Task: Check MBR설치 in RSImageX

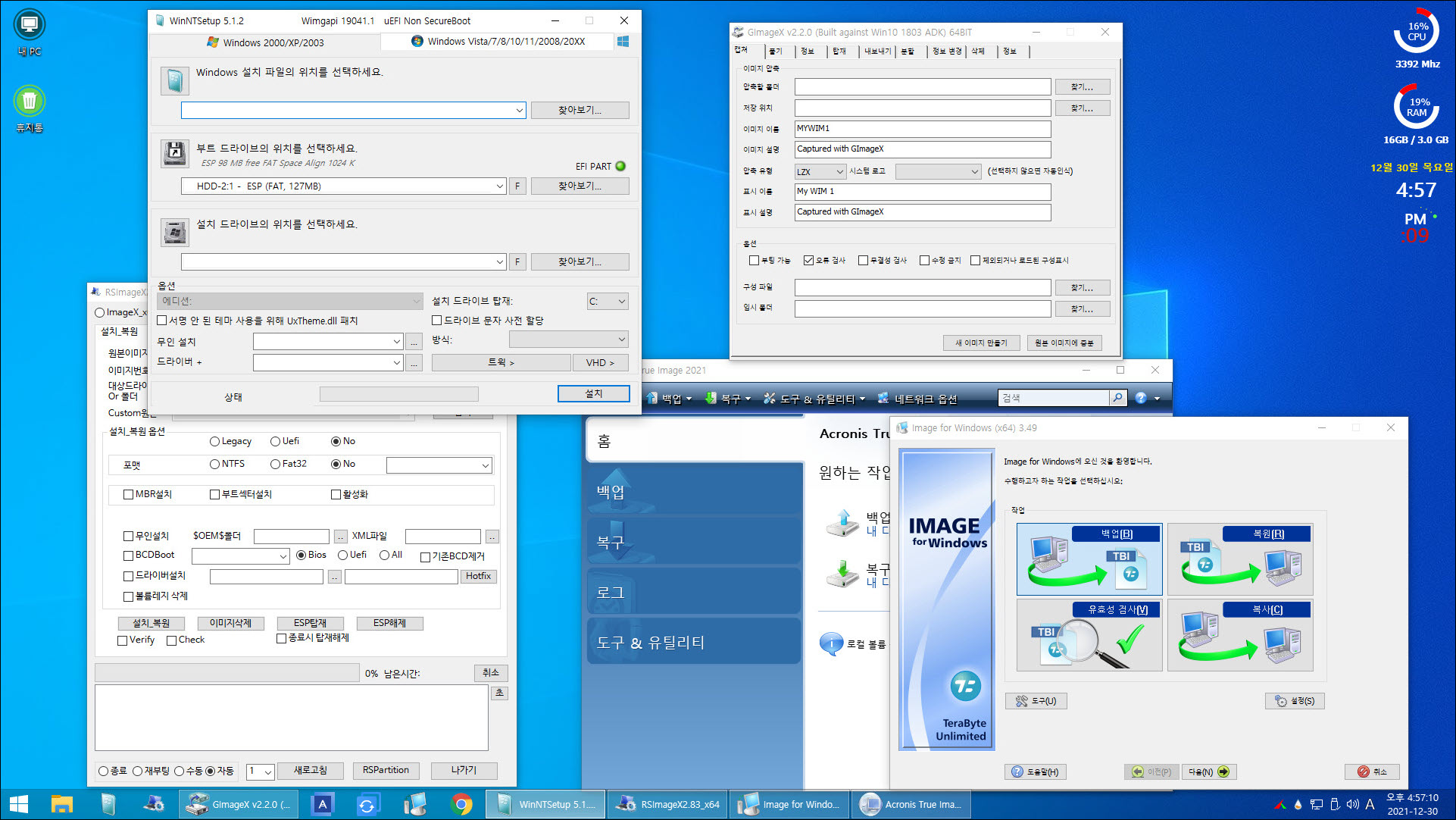Action: [128, 494]
